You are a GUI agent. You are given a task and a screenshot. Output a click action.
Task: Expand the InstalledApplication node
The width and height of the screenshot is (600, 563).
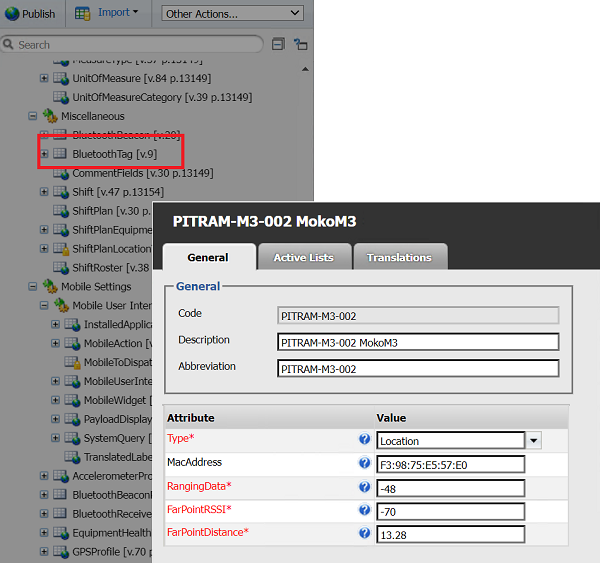tap(55, 324)
